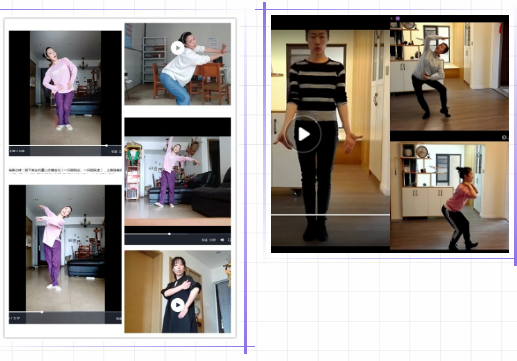The height and width of the screenshot is (361, 517).
Task: Click volume icon on sofa-room video player
Action: 222,240
